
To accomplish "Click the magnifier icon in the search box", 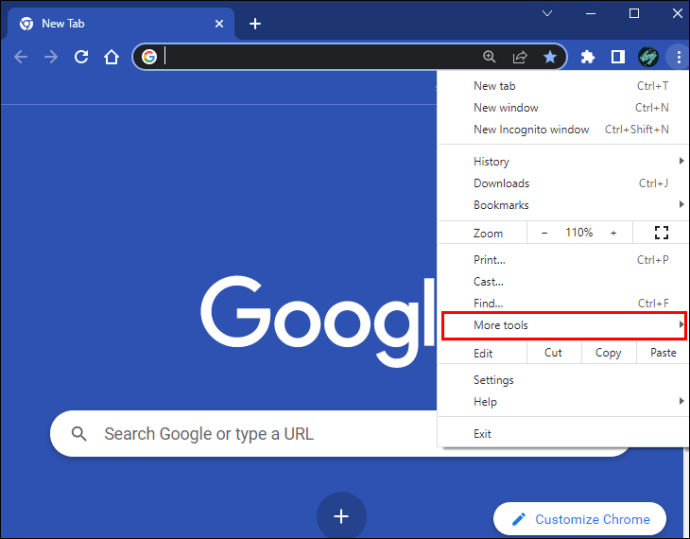I will 79,434.
